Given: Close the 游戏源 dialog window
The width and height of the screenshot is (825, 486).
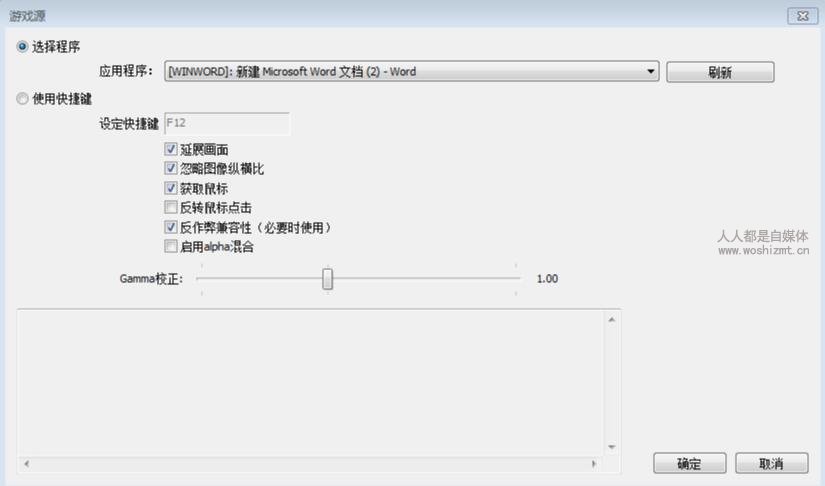Looking at the screenshot, I should [802, 16].
